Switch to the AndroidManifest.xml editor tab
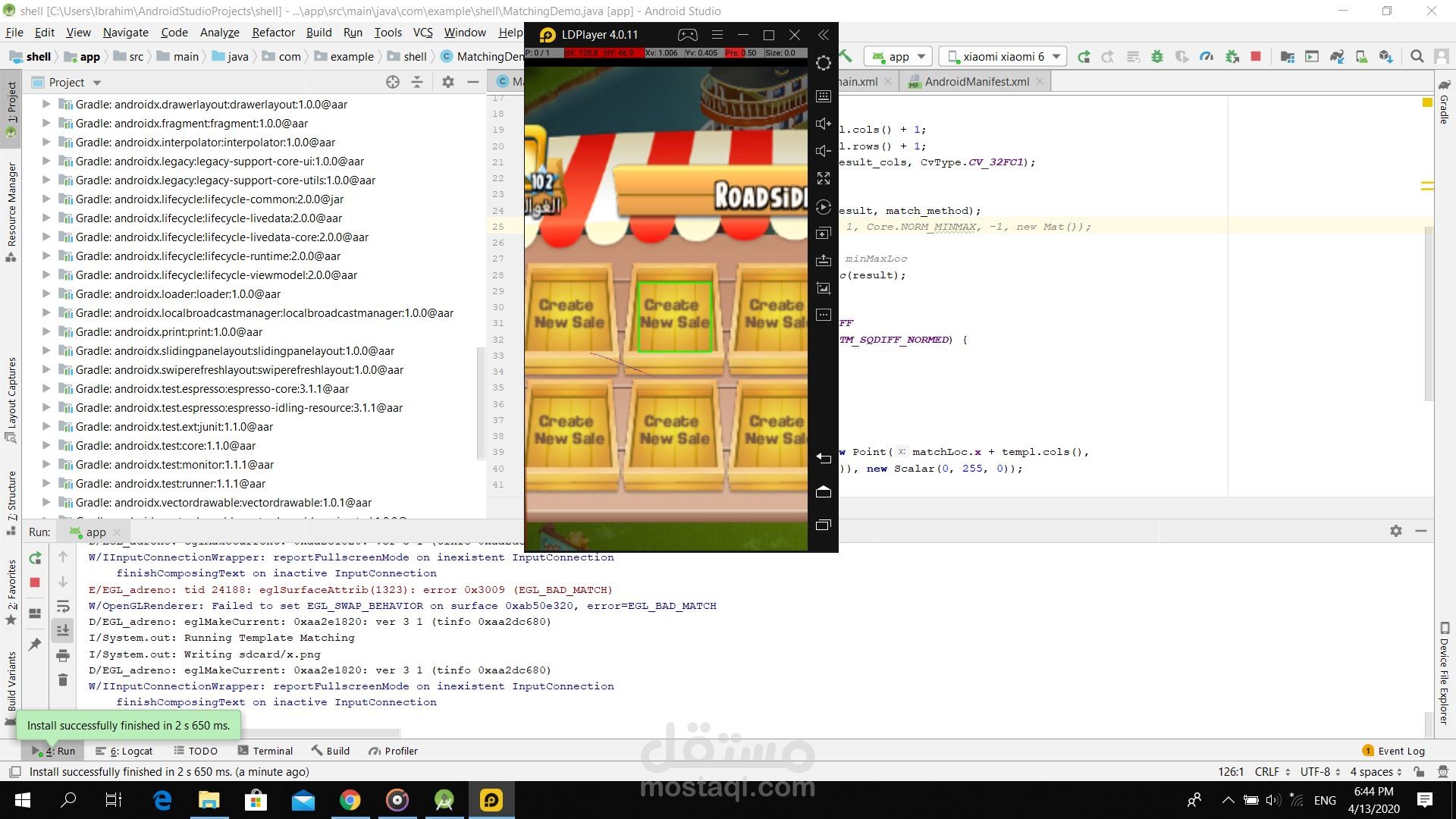This screenshot has height=819, width=1456. 977,82
